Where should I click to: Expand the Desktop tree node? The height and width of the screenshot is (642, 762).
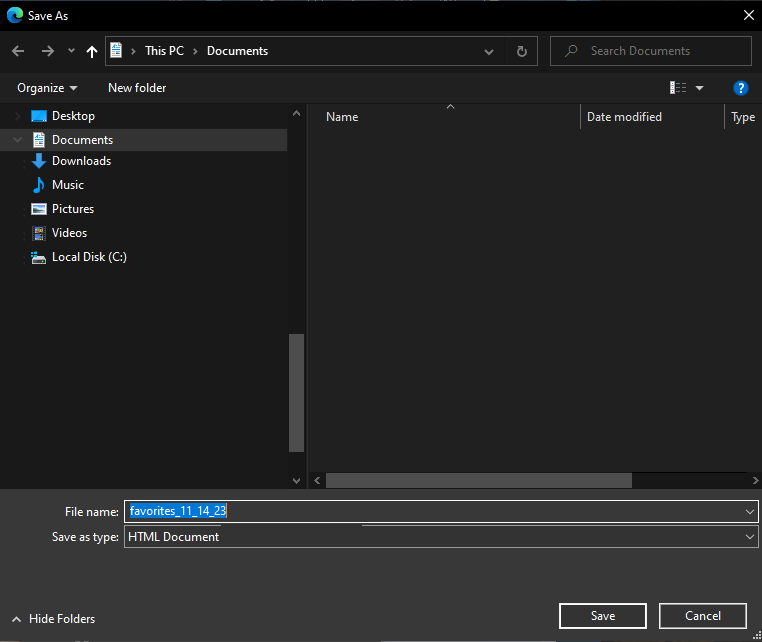pyautogui.click(x=17, y=116)
